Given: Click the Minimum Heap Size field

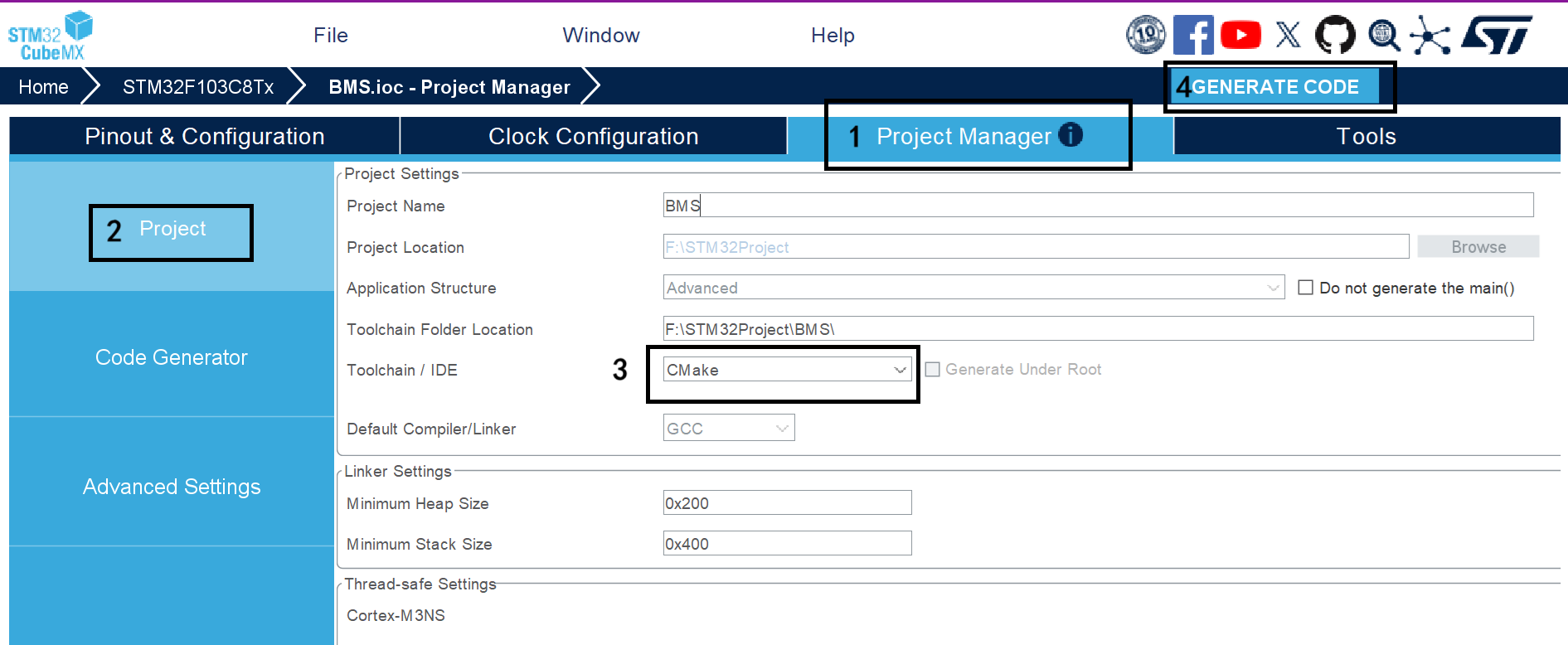Looking at the screenshot, I should coord(787,503).
